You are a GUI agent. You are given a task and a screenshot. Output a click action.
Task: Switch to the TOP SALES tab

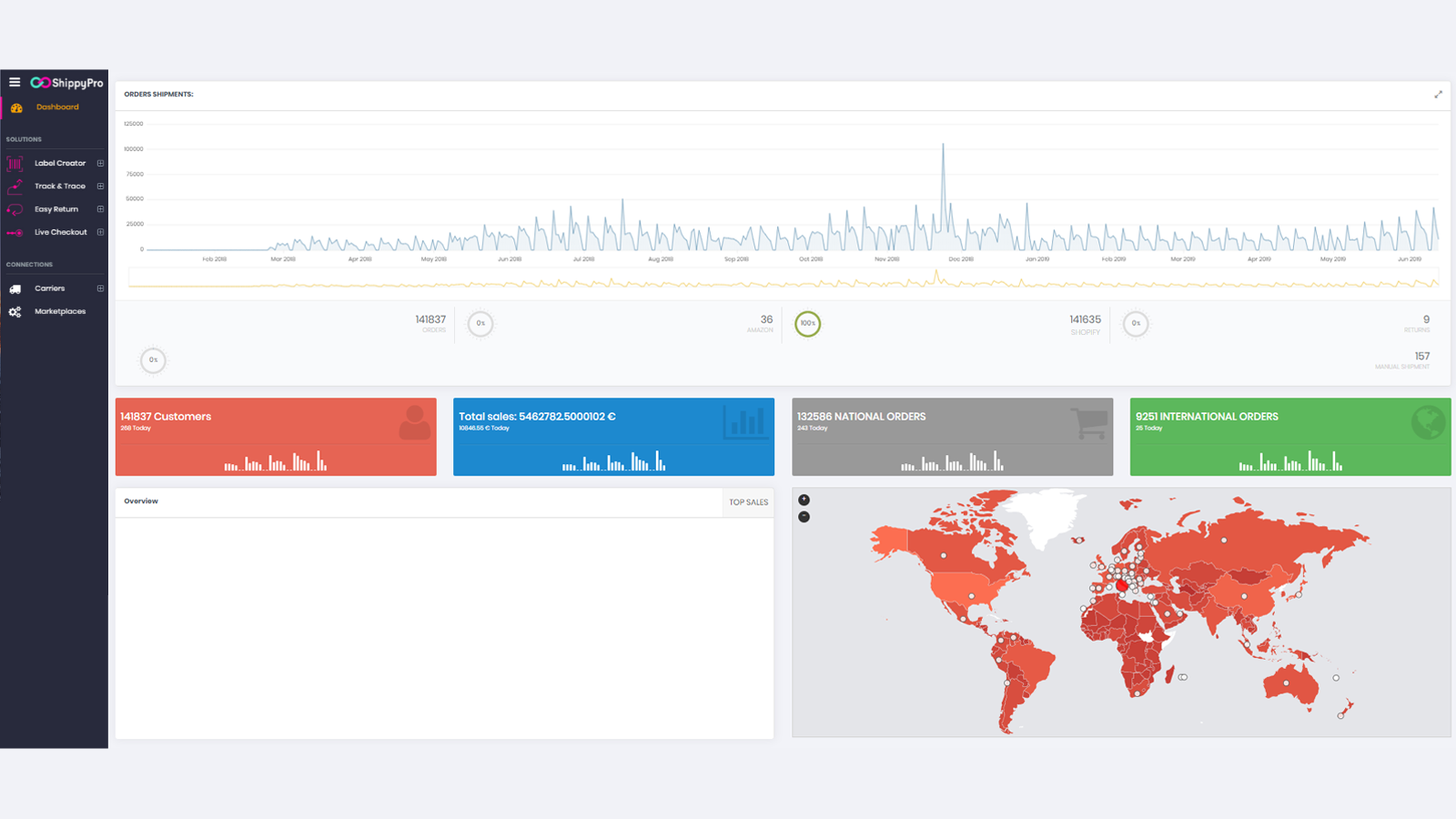[x=748, y=502]
